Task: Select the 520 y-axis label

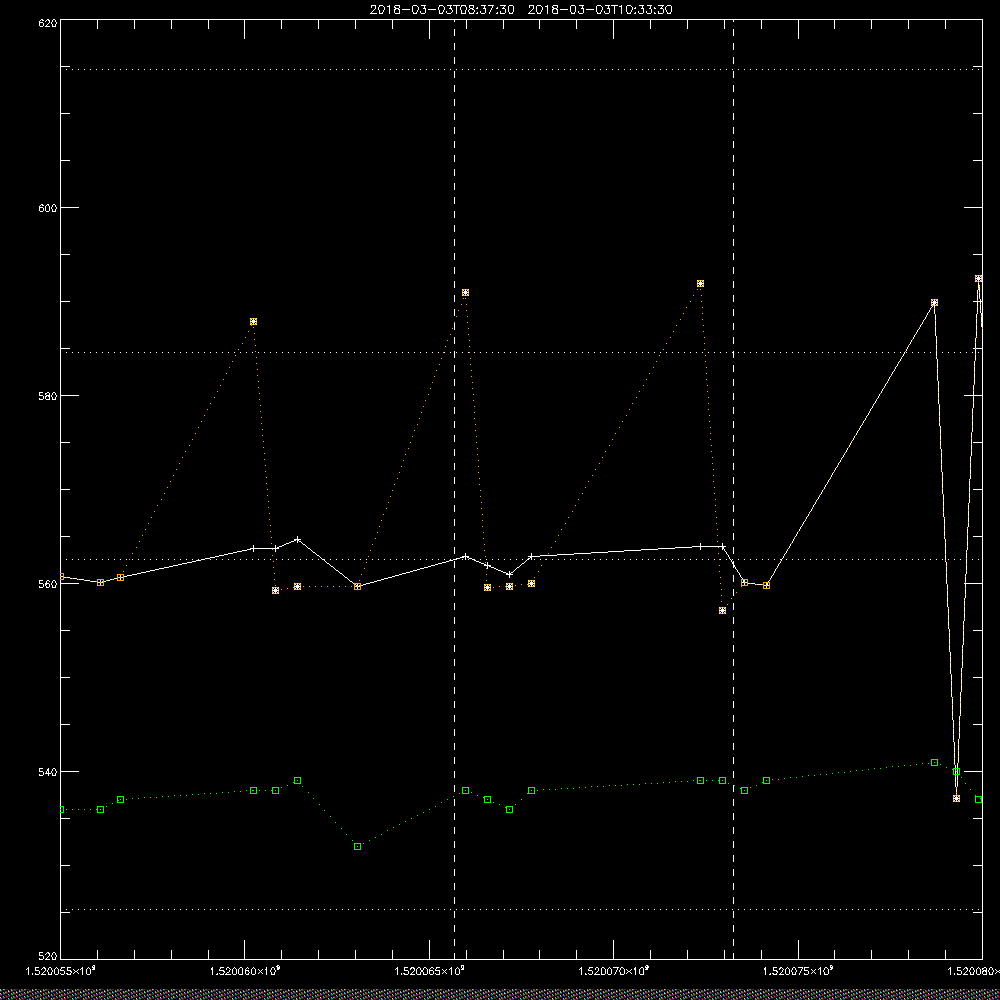Action: [x=48, y=957]
